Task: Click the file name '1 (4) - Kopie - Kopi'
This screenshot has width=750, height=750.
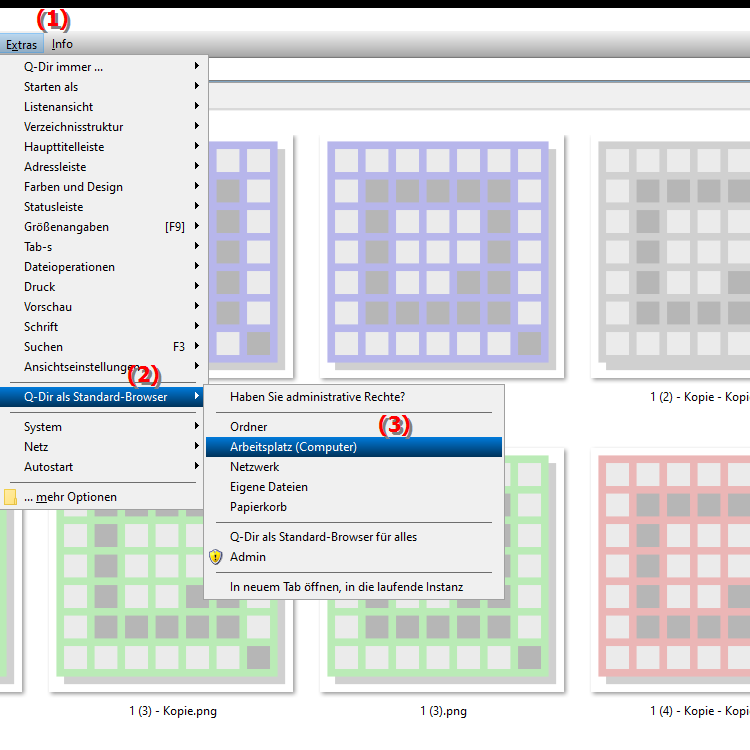Action: pyautogui.click(x=700, y=711)
